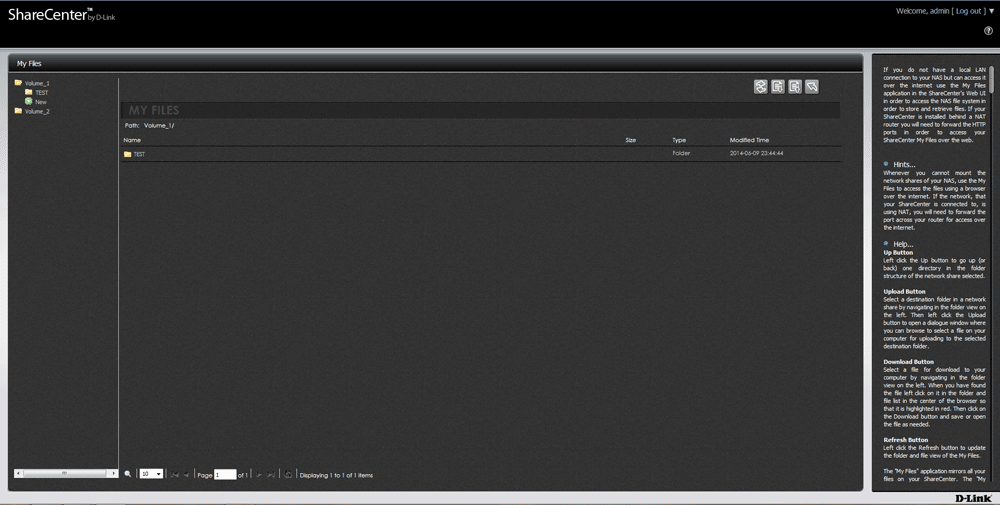This screenshot has height=505, width=1000.
Task: Collapse the Volume_1 tree node
Action: click(x=19, y=83)
